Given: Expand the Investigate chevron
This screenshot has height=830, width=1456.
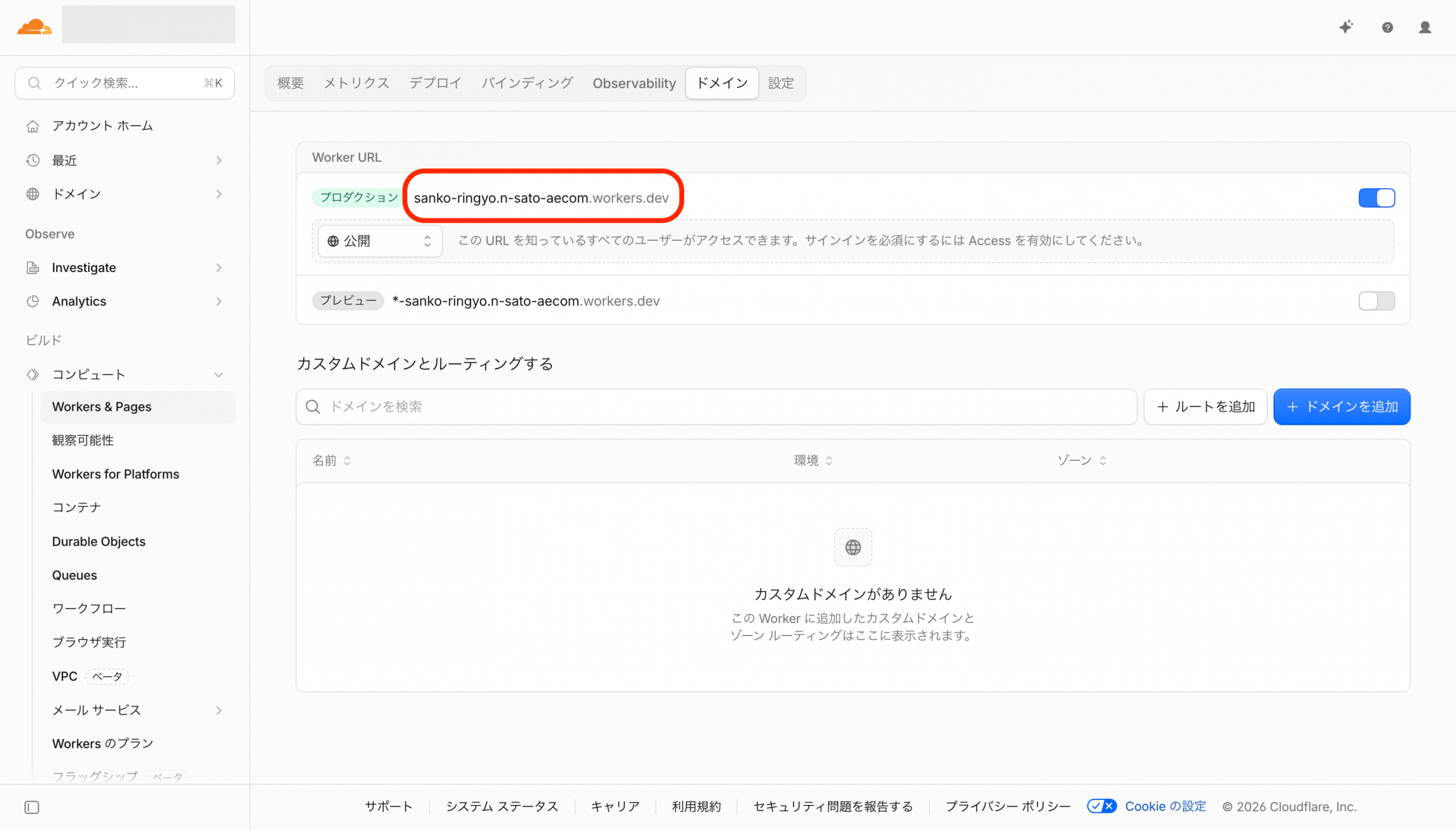Looking at the screenshot, I should tap(219, 267).
